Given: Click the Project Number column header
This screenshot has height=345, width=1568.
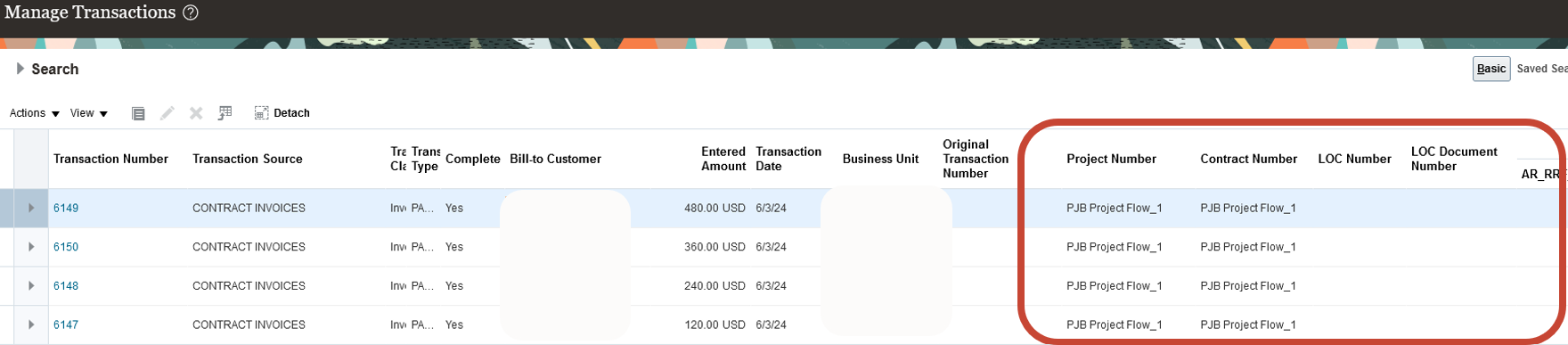Looking at the screenshot, I should [x=1111, y=159].
